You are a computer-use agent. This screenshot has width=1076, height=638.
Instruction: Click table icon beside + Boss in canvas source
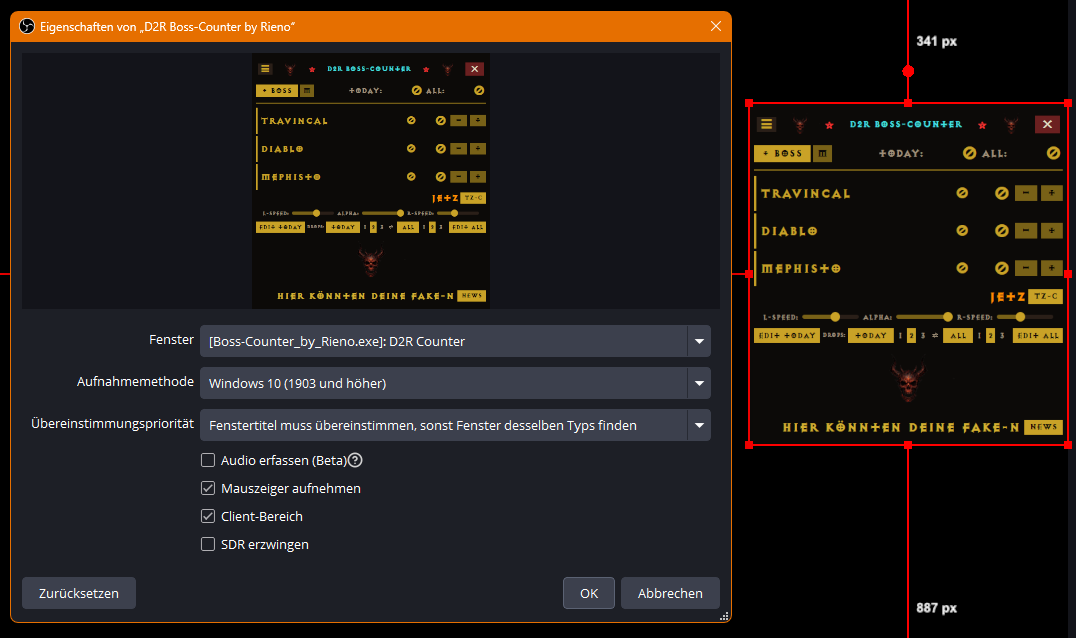point(822,154)
